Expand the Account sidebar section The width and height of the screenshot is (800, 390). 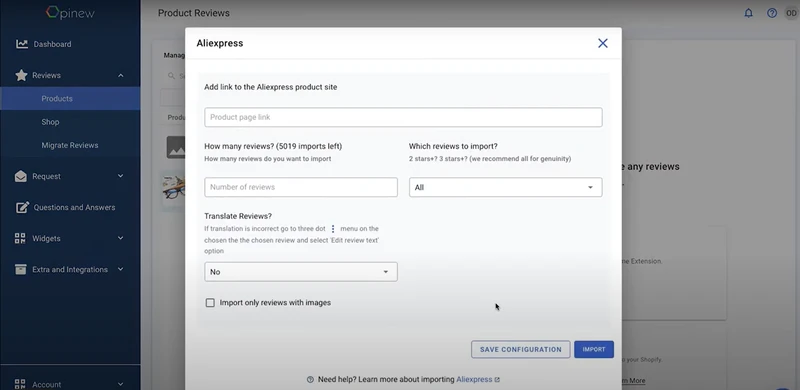click(x=120, y=384)
